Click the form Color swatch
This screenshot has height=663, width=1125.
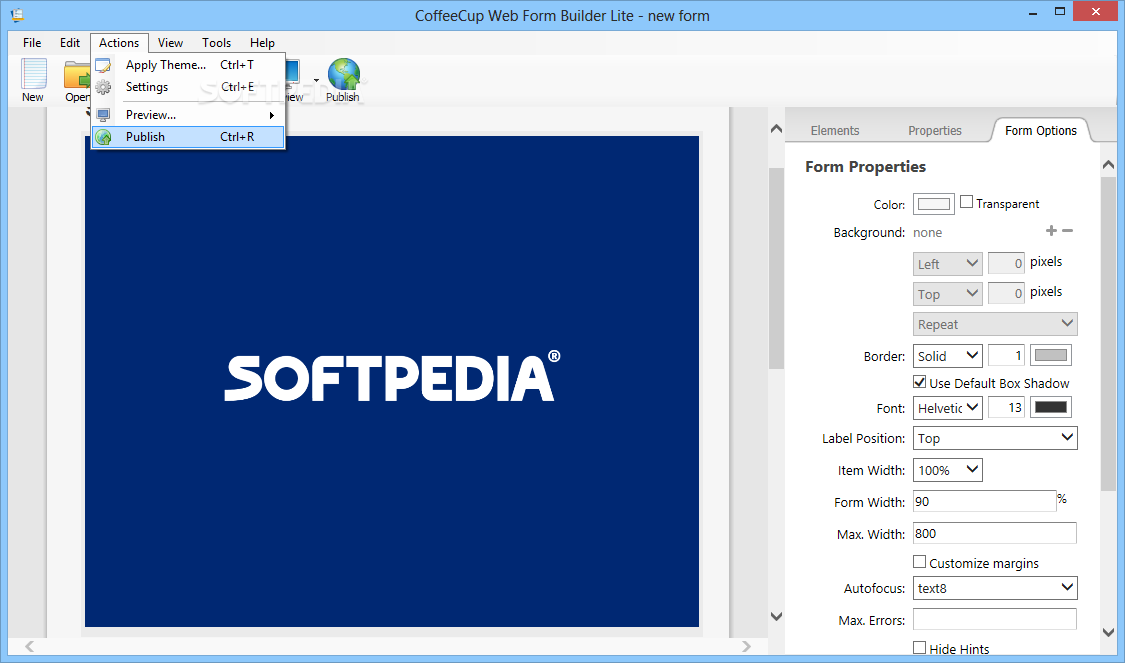(x=933, y=204)
